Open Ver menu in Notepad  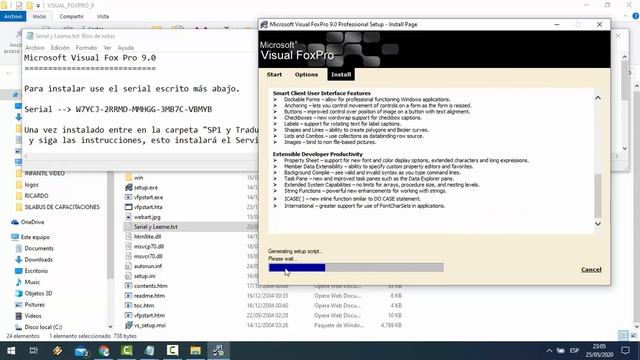pos(107,48)
